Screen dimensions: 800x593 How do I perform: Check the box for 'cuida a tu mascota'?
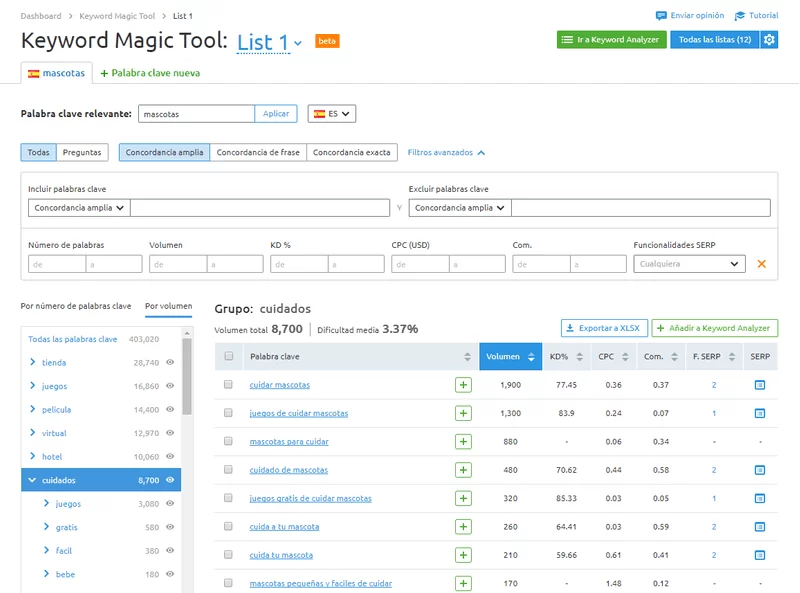(228, 526)
